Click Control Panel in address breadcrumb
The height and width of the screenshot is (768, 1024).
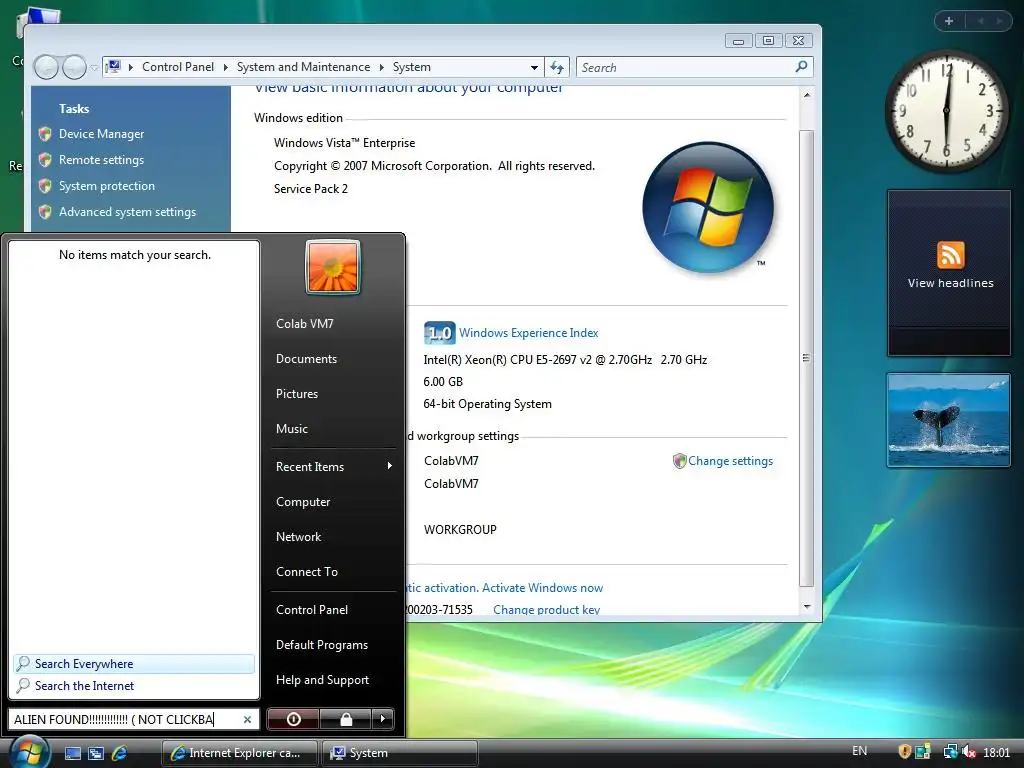click(x=178, y=67)
